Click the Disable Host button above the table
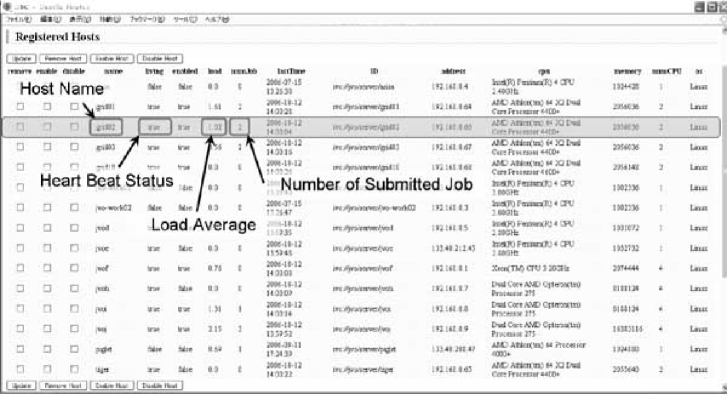This screenshot has width=727, height=394. click(160, 59)
